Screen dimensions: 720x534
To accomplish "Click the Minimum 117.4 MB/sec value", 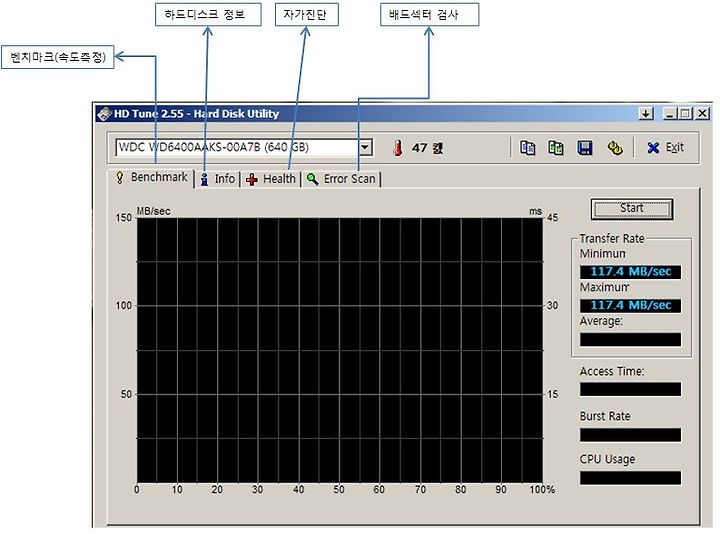I will [630, 272].
